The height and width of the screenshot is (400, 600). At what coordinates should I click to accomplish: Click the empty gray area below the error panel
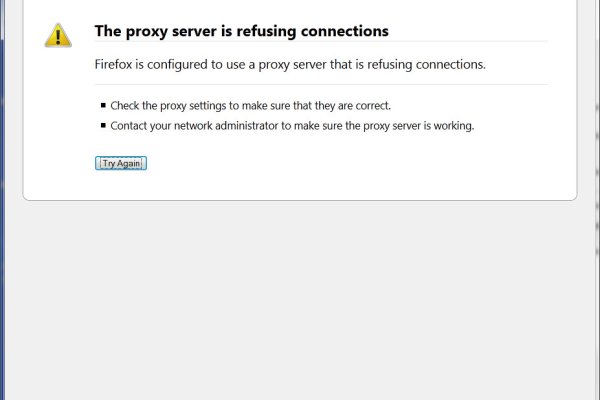tap(300, 300)
